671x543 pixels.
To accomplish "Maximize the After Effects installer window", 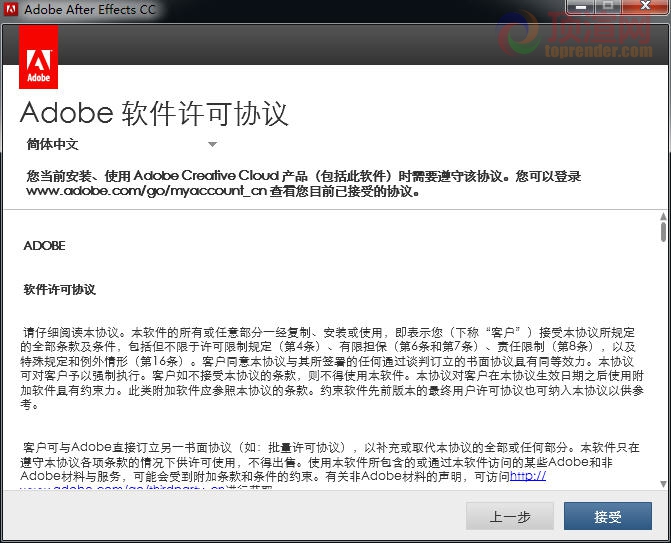I will click(608, 7).
